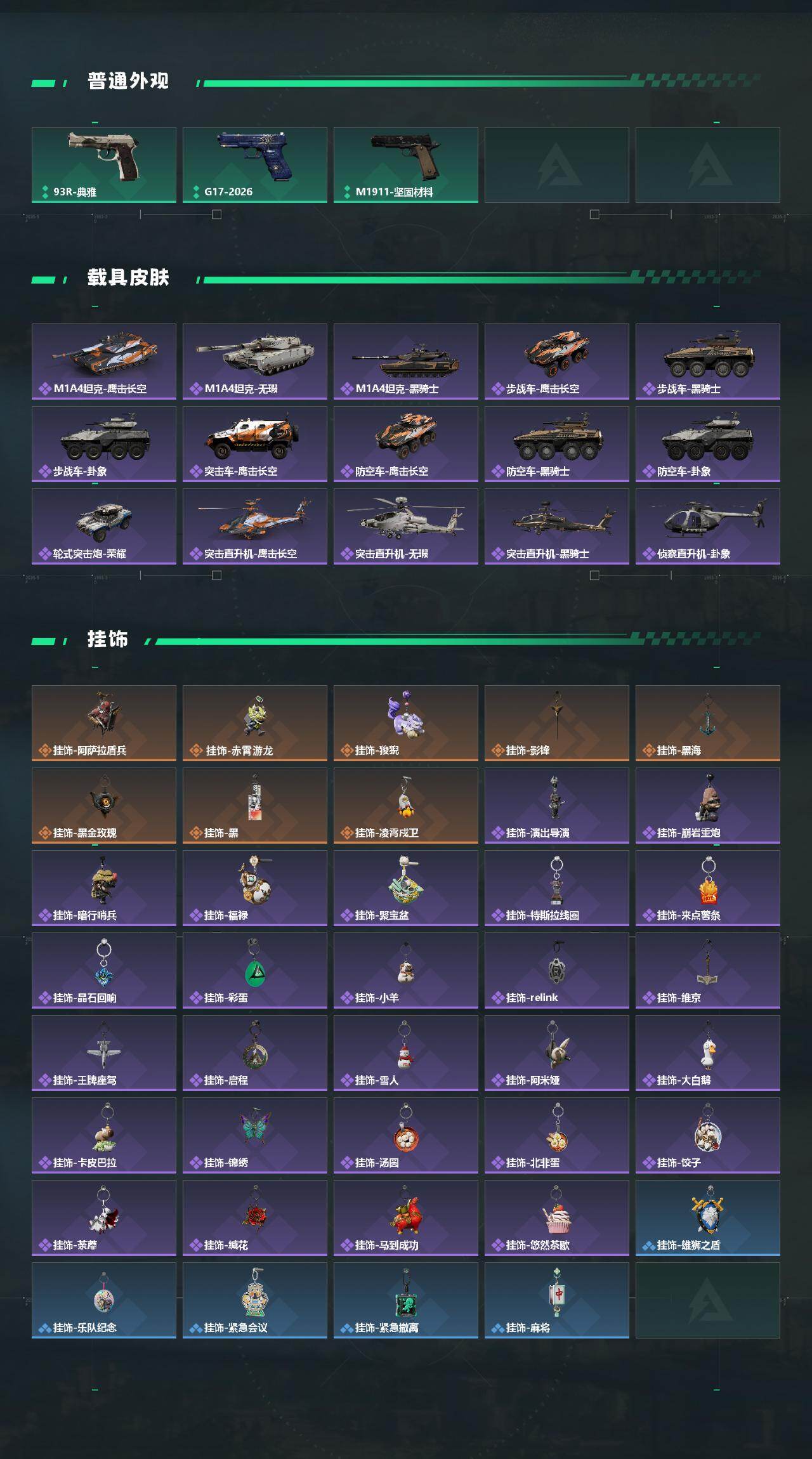Pick the 挂饰-雄狮之盾 shield charm
Screen dimensions: 812x1459
click(708, 1218)
